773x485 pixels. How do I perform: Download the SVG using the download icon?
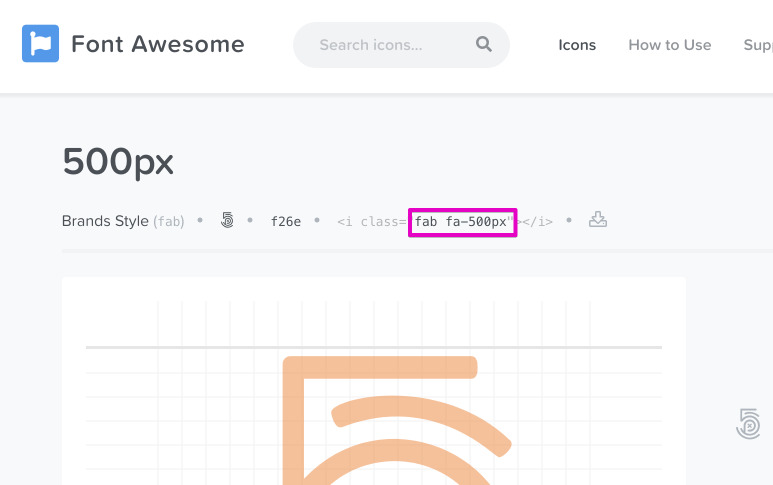click(598, 220)
